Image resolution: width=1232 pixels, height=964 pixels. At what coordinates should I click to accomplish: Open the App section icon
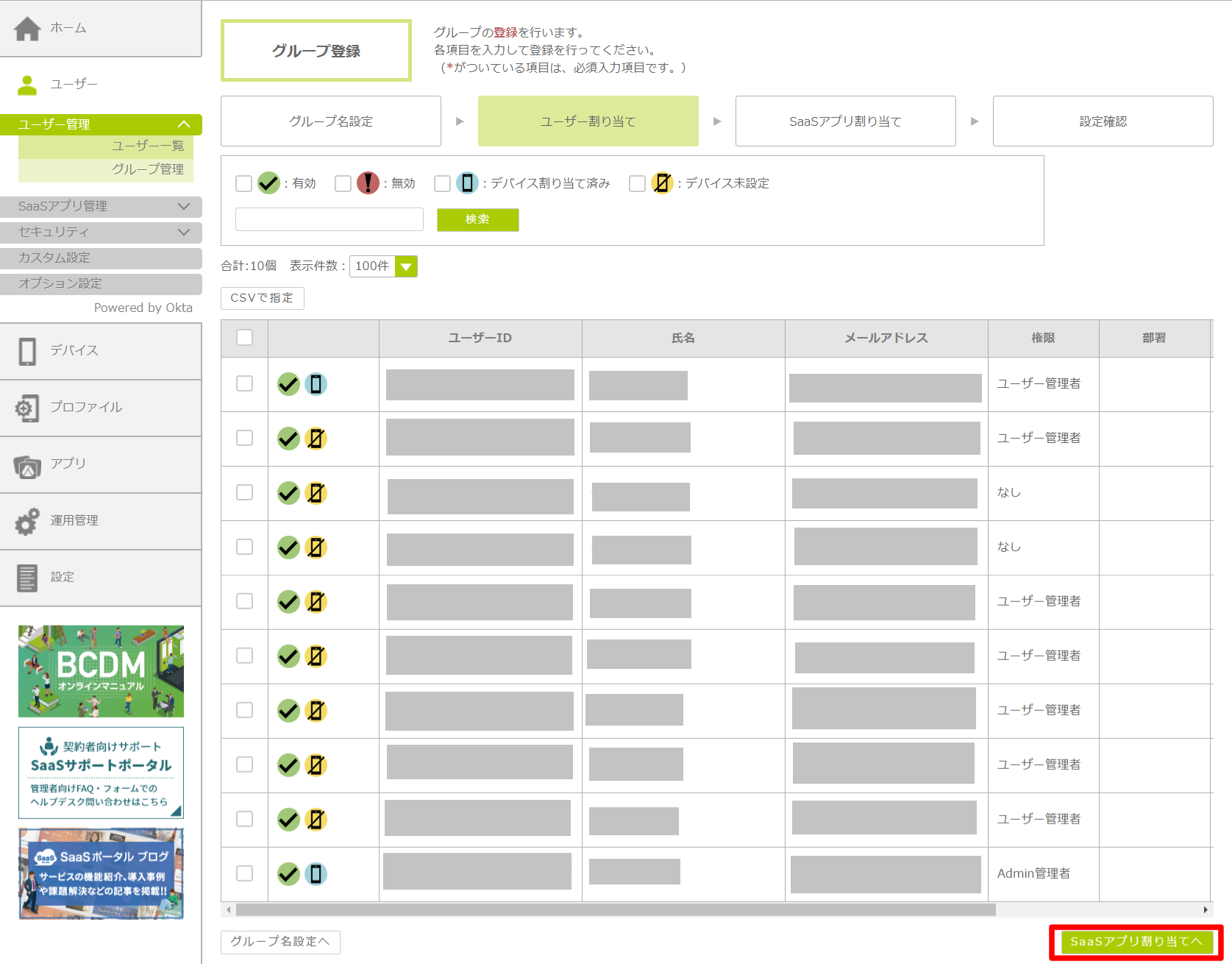tap(27, 466)
